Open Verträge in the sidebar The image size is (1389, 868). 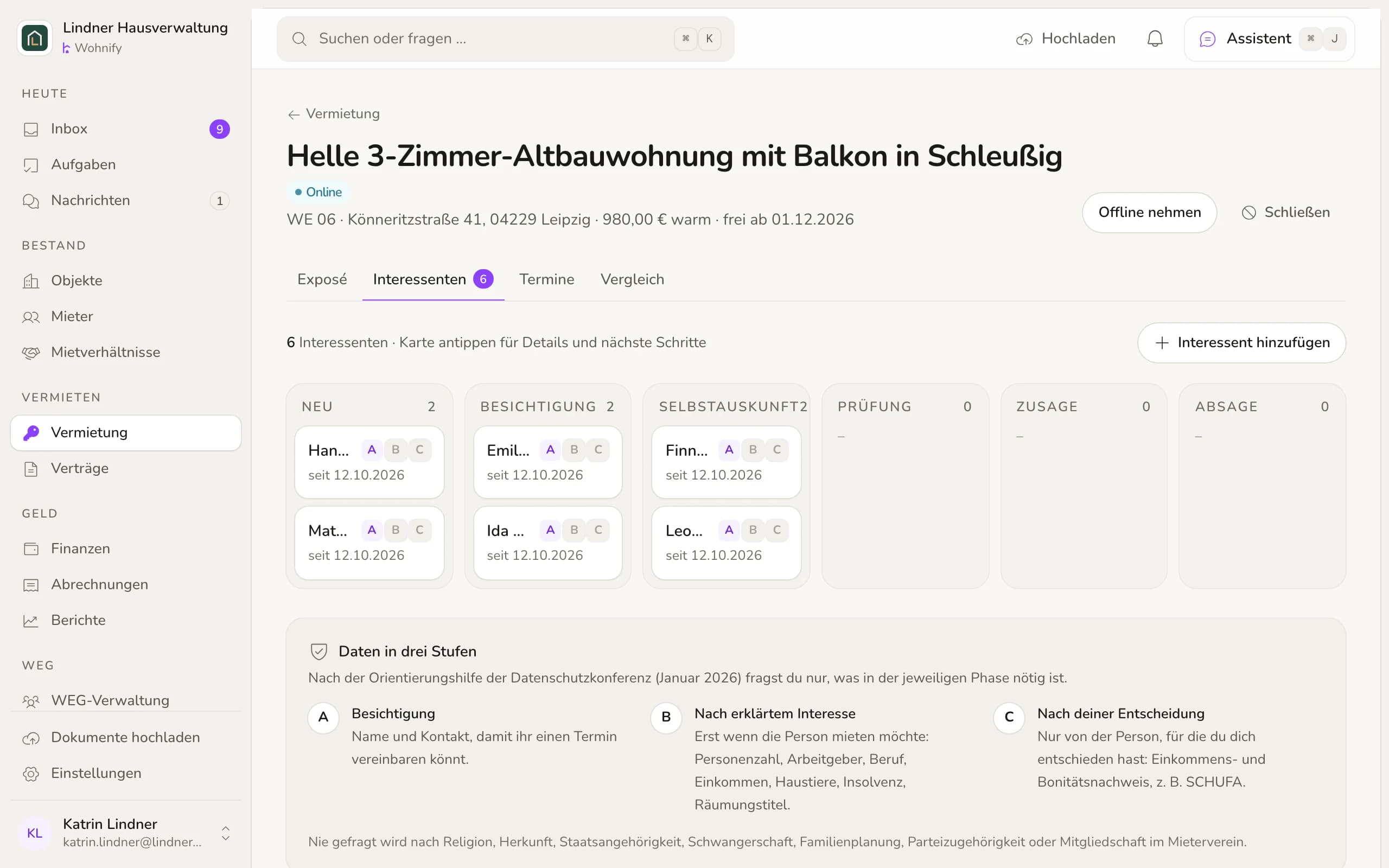[x=126, y=468]
